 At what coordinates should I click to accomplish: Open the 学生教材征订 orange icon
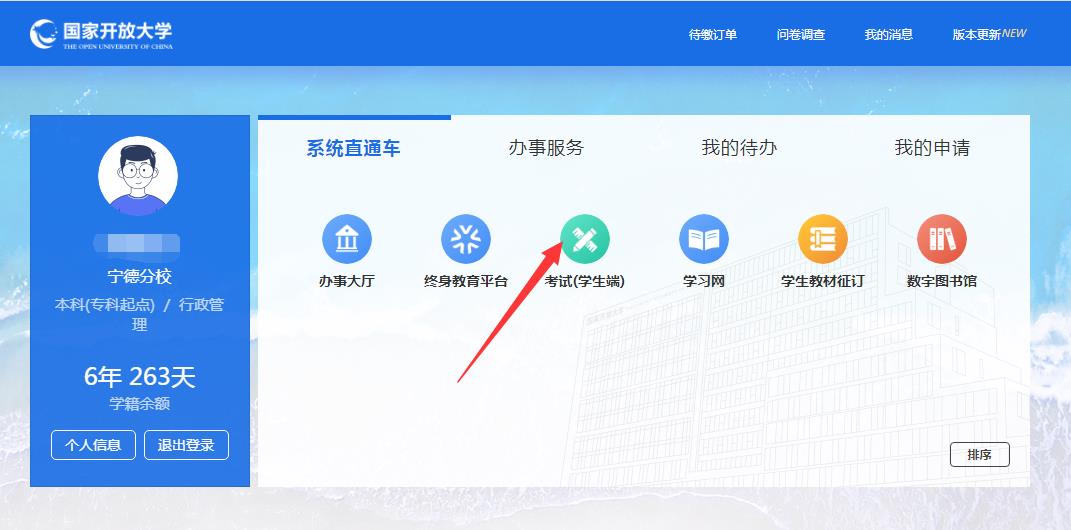[823, 239]
